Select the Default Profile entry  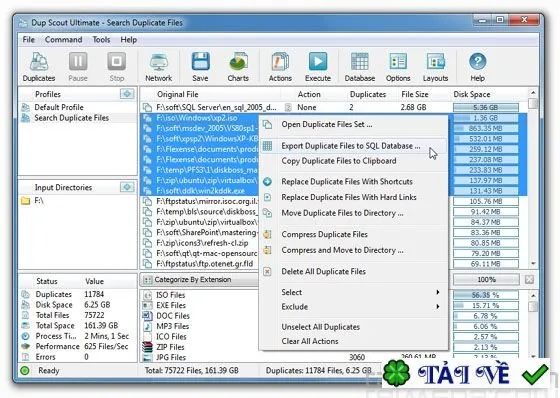pyautogui.click(x=59, y=107)
